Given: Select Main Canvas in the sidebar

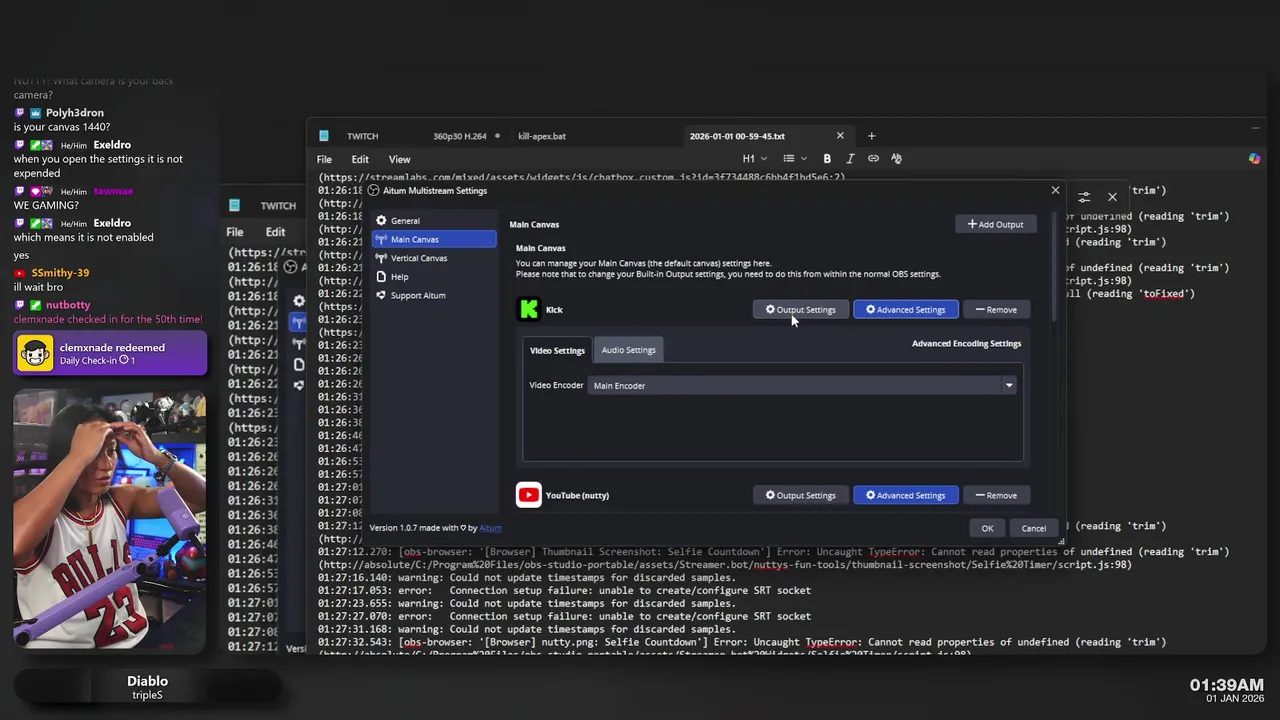Looking at the screenshot, I should (434, 239).
